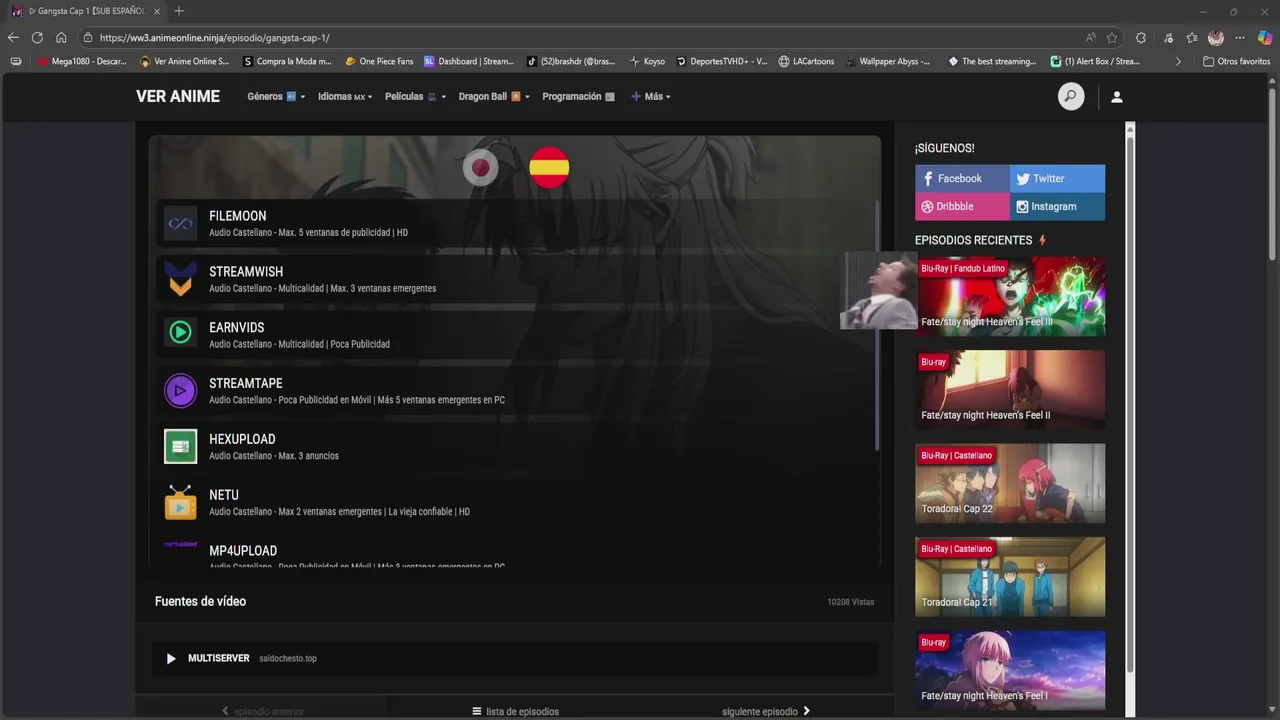
Task: Go to VER ANIME home logo
Action: click(178, 97)
